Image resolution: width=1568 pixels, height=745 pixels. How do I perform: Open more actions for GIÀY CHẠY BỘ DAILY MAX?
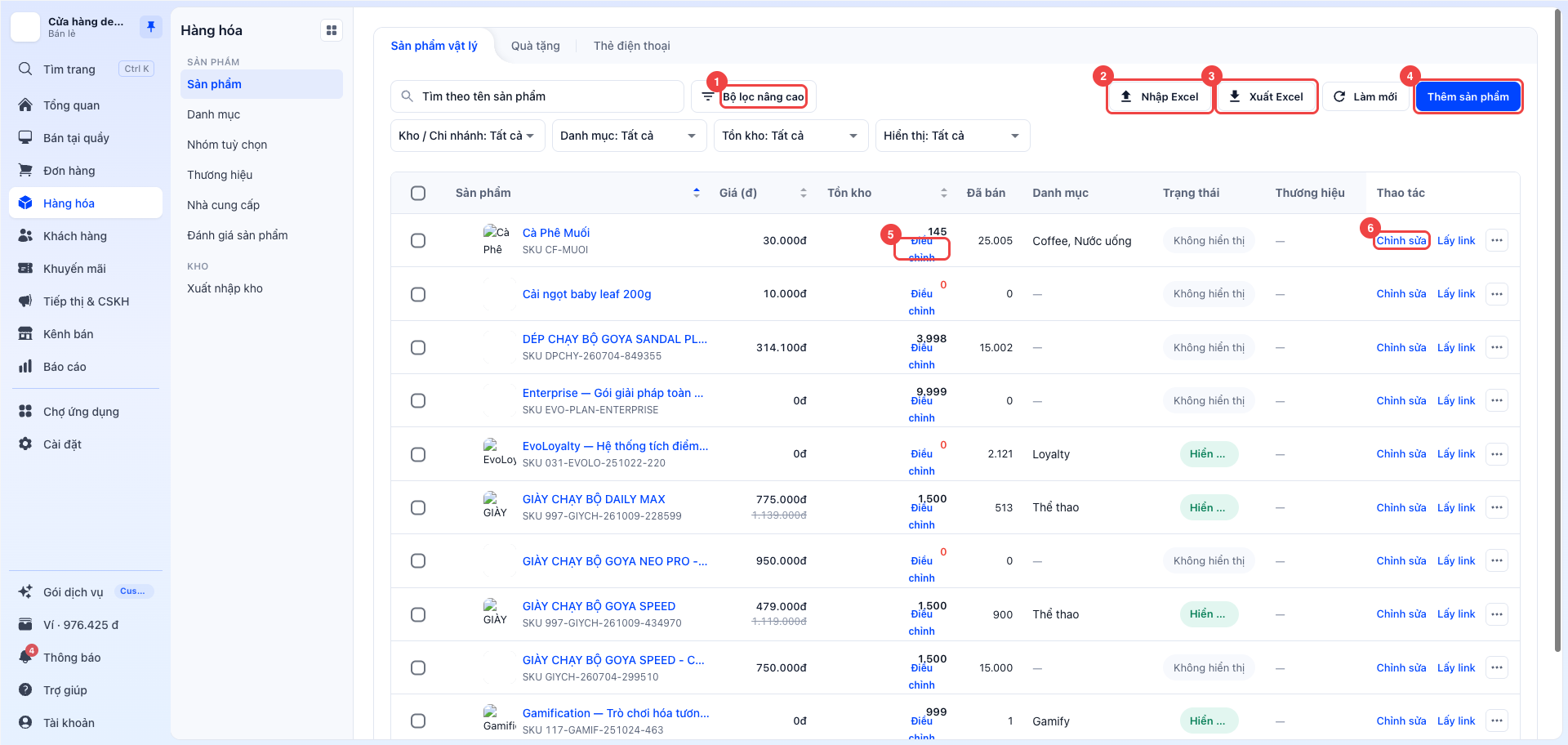(1496, 507)
